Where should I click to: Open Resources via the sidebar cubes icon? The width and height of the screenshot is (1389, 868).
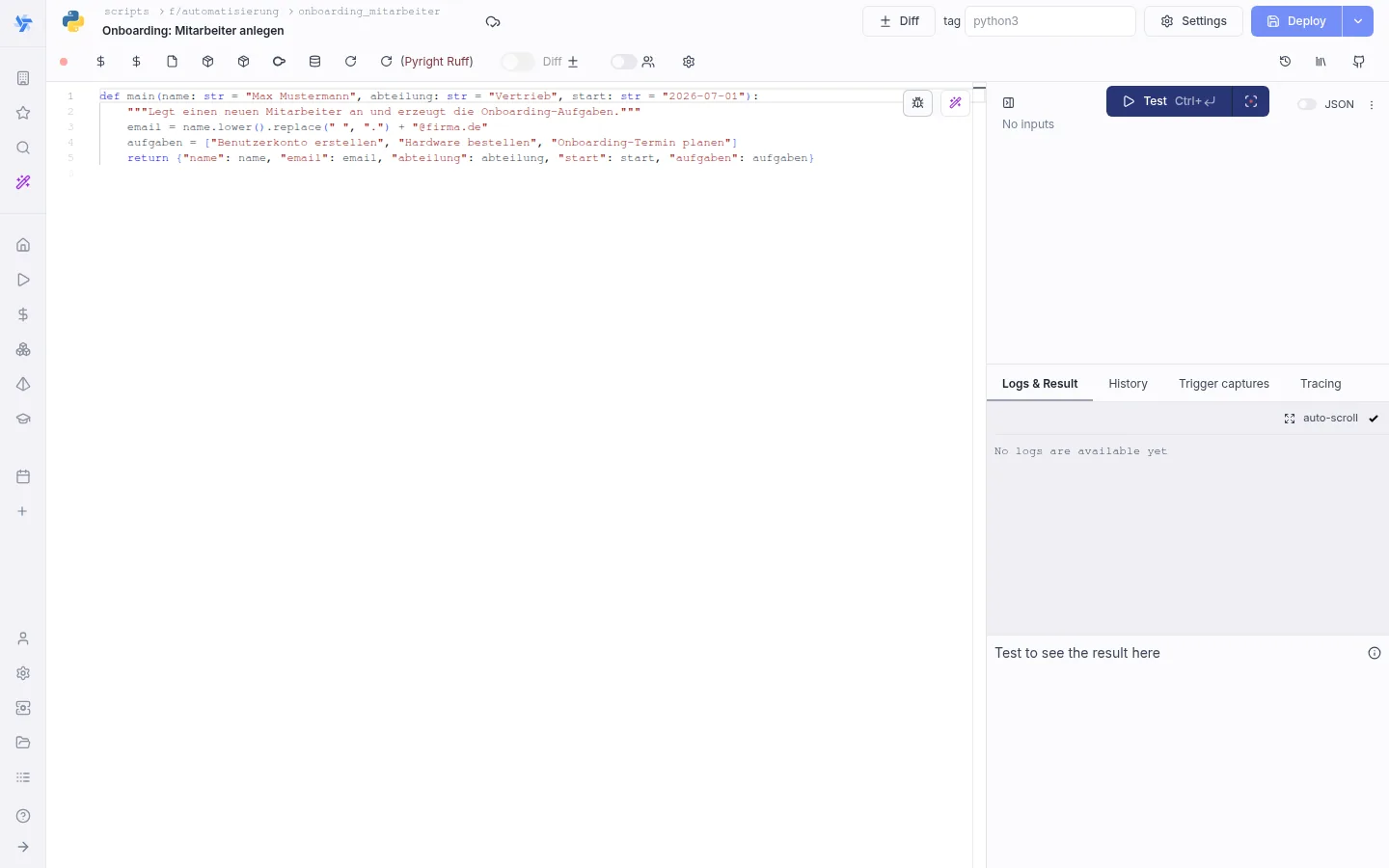point(23,349)
